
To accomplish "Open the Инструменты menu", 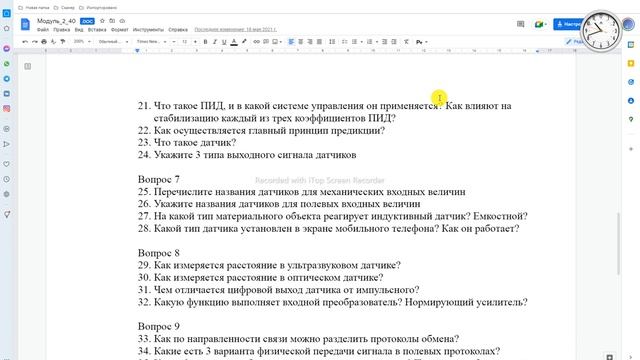I will (148, 30).
